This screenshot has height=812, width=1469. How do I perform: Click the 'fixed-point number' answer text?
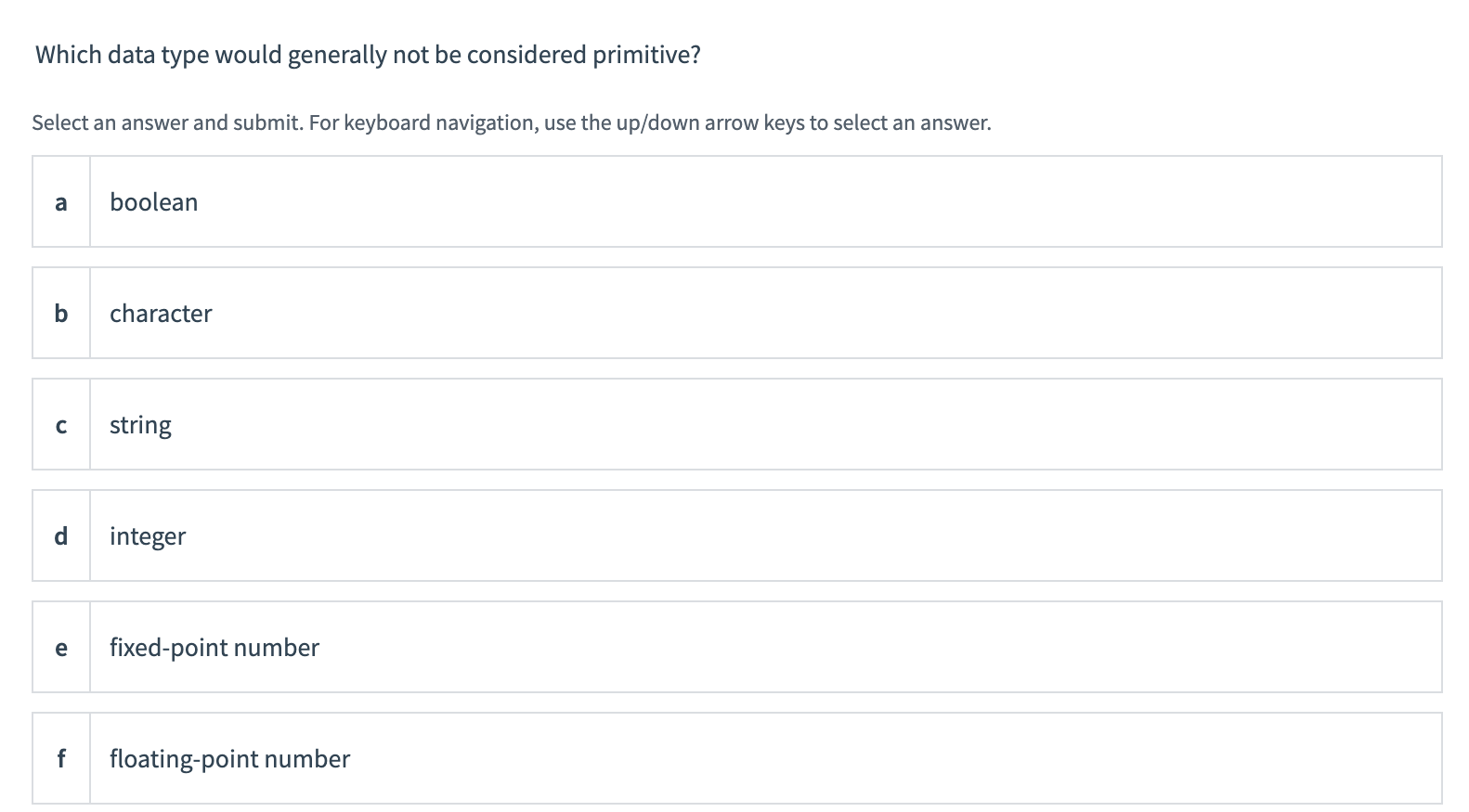(x=214, y=647)
